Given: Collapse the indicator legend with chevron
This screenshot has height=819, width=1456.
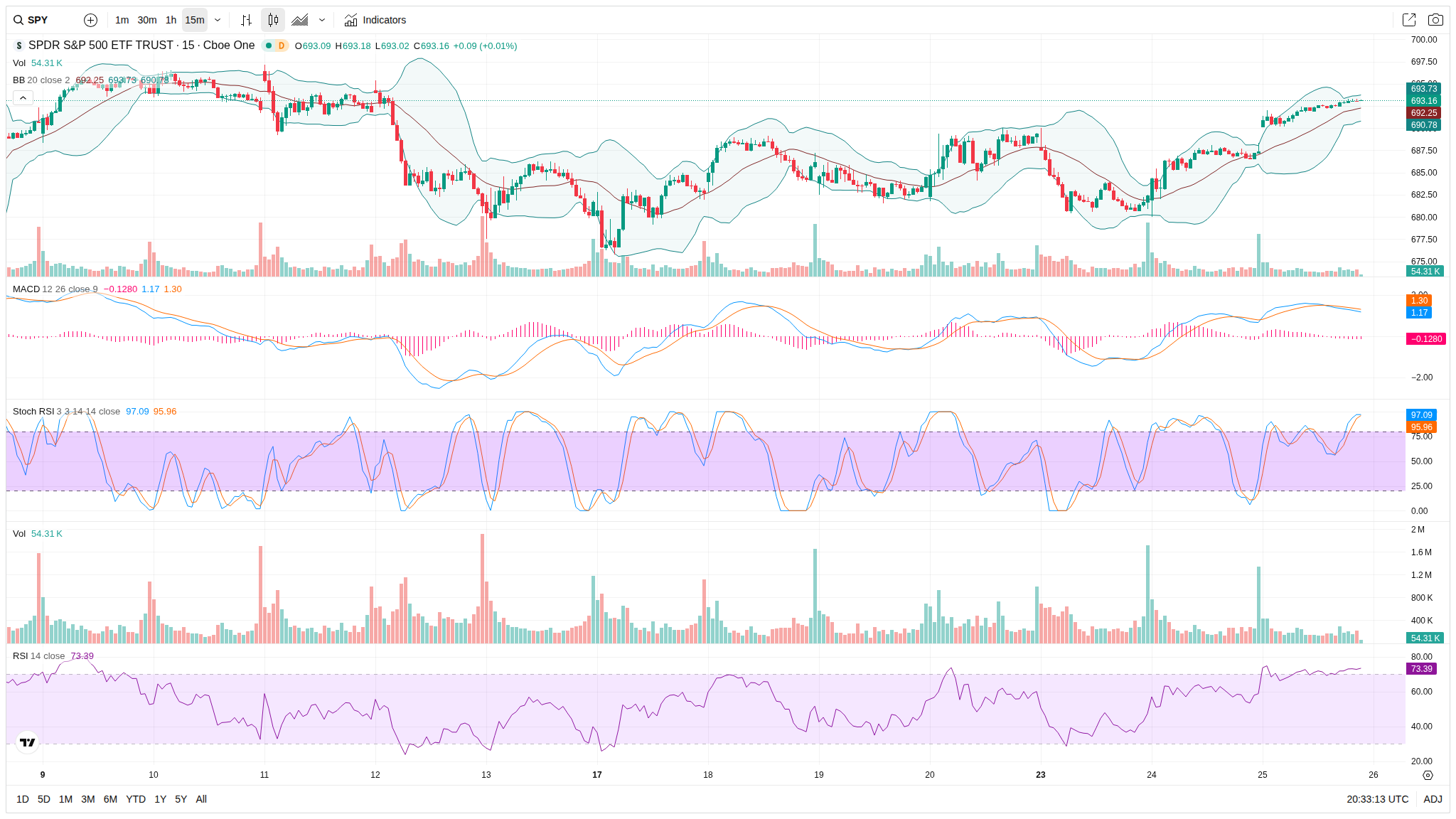Looking at the screenshot, I should (x=23, y=97).
